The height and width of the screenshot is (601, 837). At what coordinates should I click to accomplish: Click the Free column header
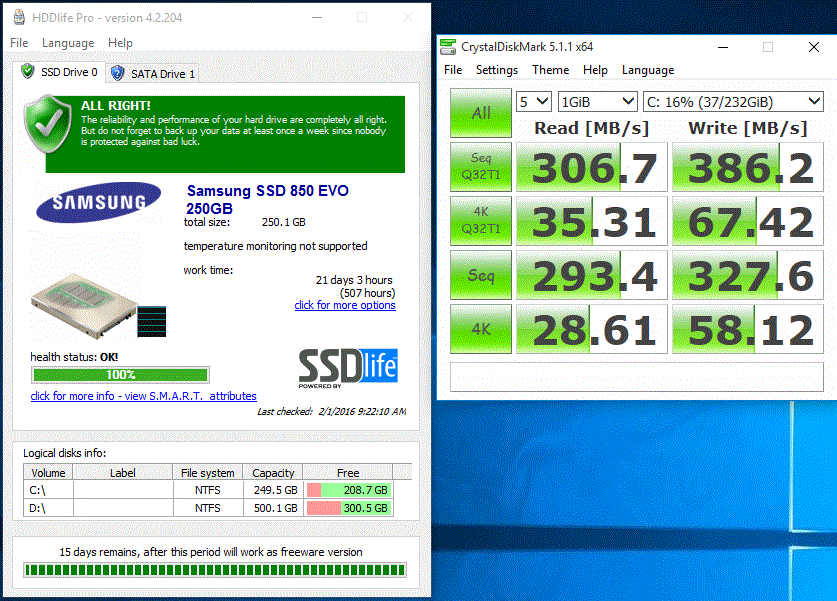(348, 472)
